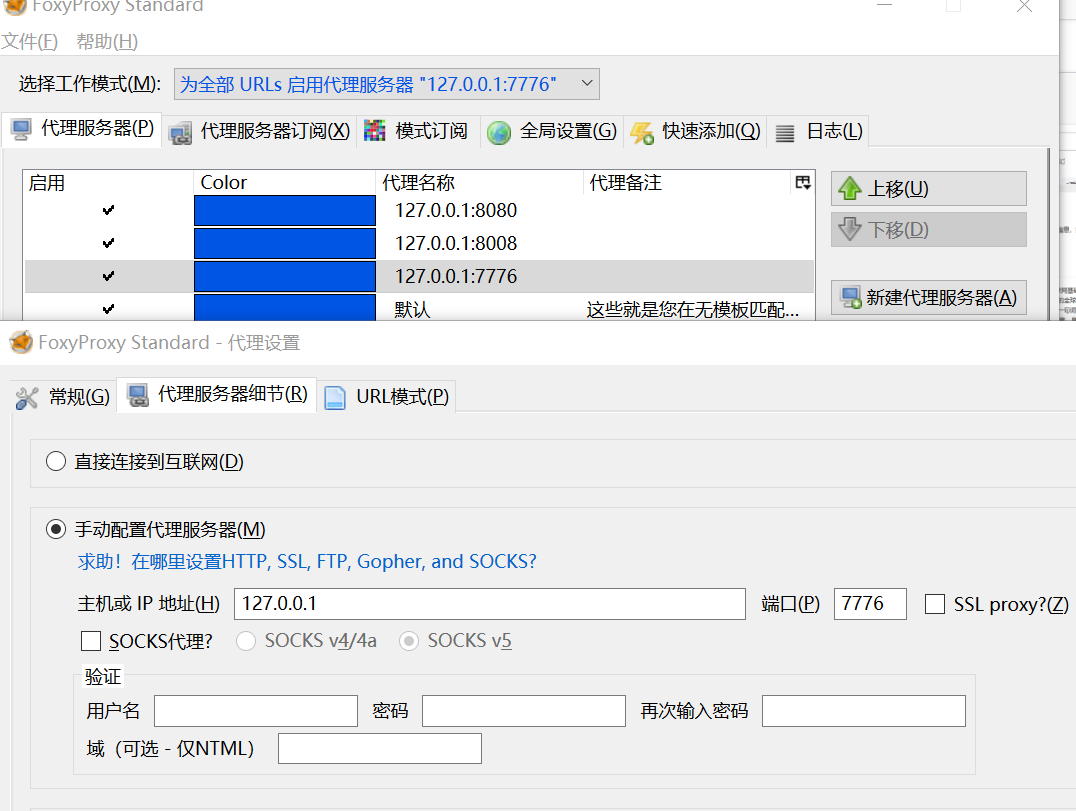
Task: Click the 下移(D) move down button
Action: (x=928, y=229)
